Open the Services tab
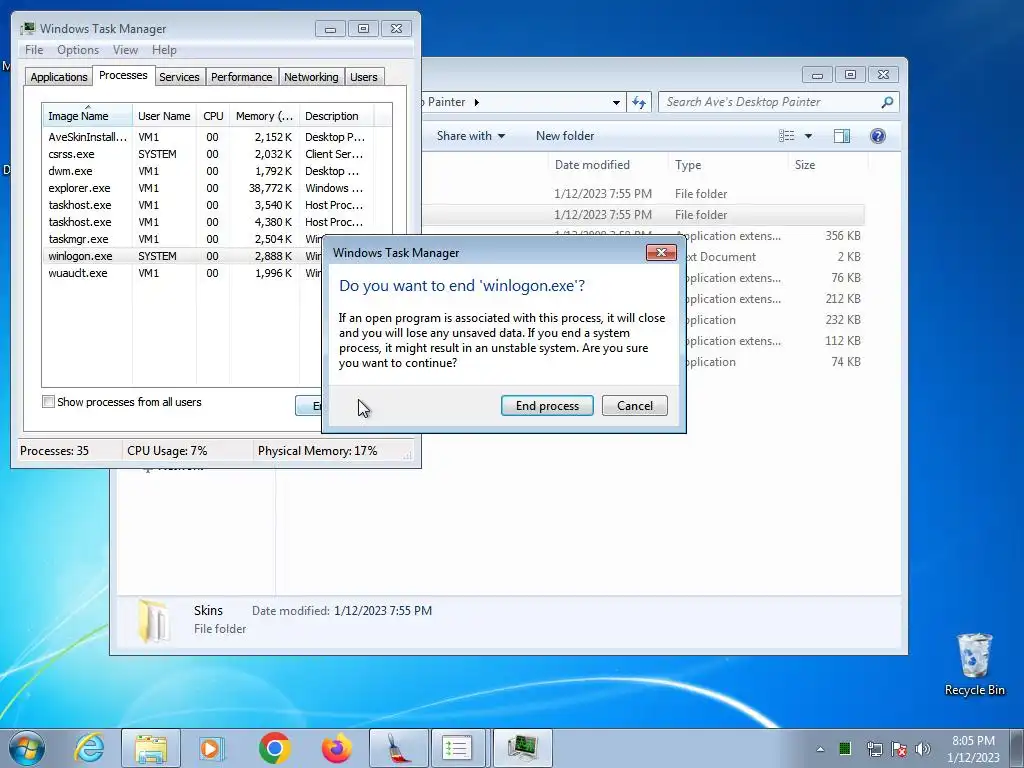Image resolution: width=1024 pixels, height=768 pixels. [179, 76]
